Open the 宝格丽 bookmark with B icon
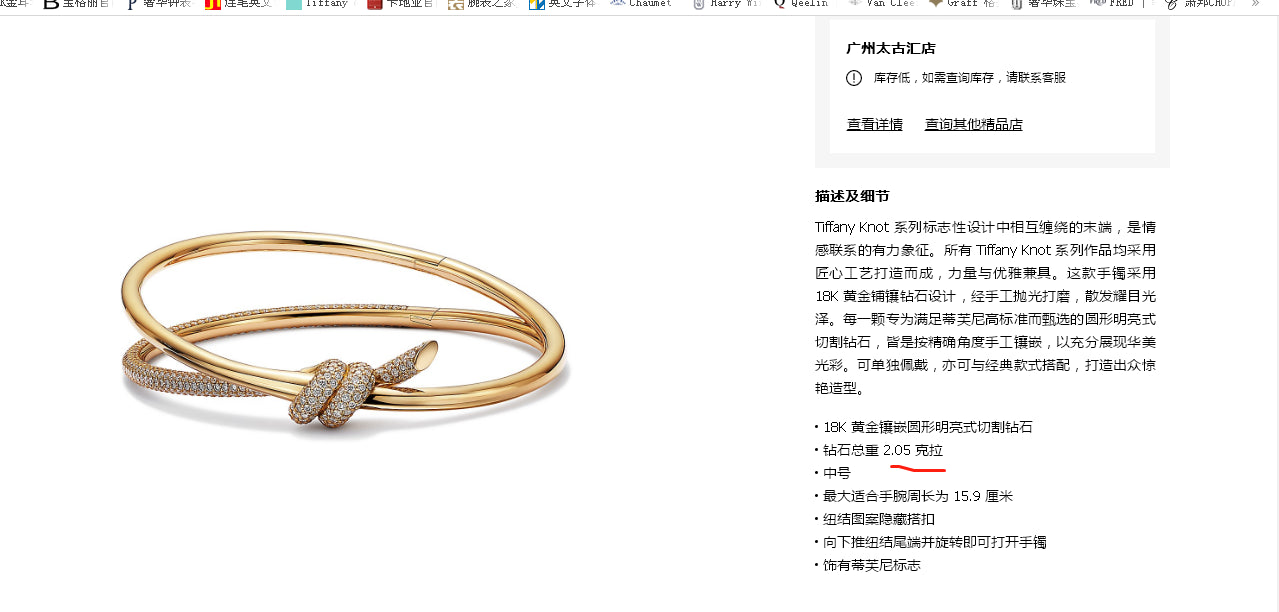The width and height of the screenshot is (1279, 612). coord(78,4)
